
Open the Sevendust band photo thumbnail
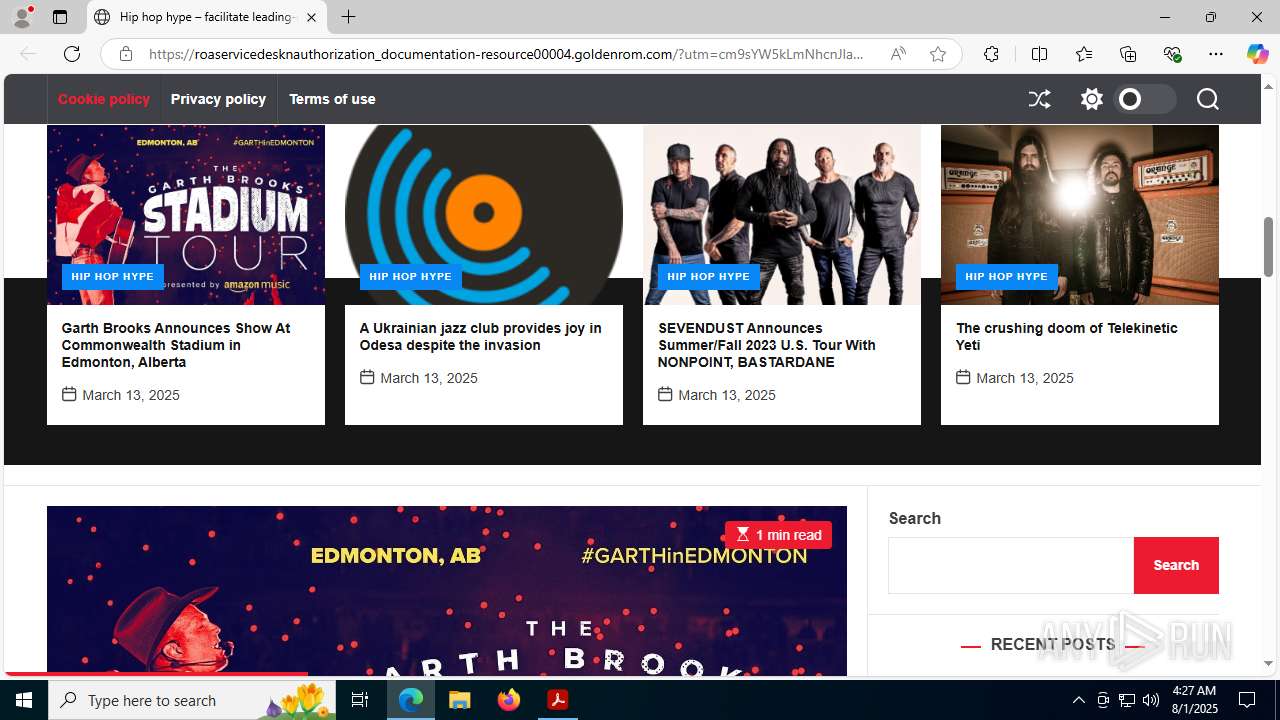[x=782, y=215]
